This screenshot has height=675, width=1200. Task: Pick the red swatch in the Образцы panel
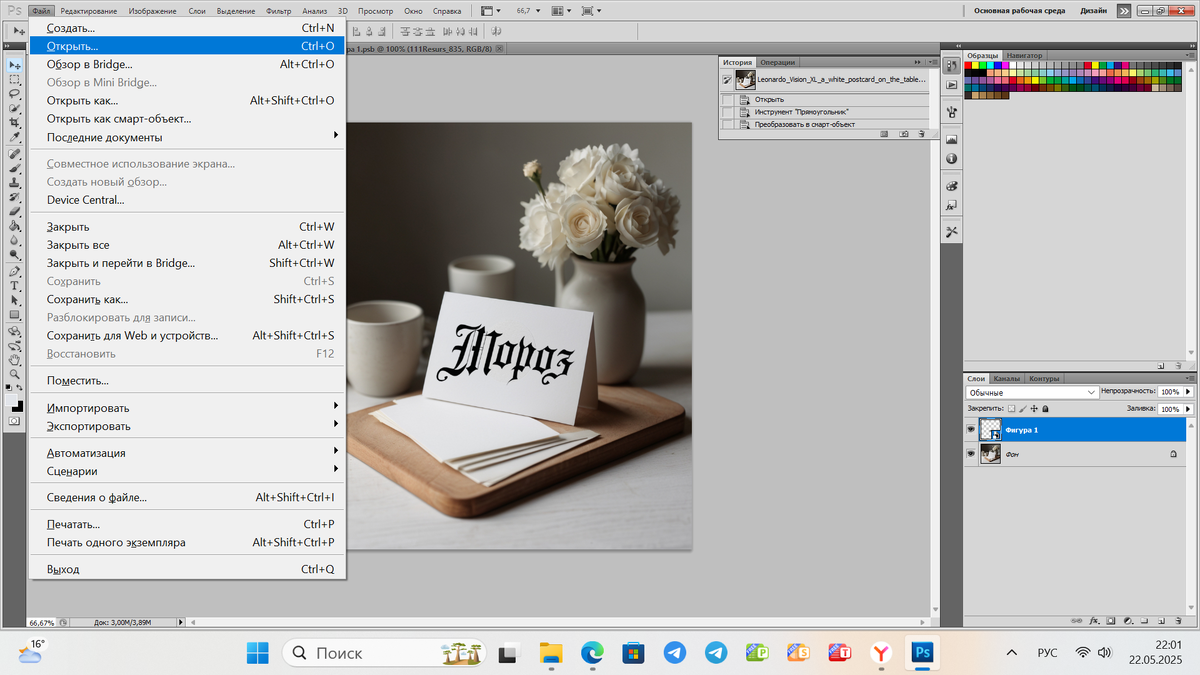tap(969, 67)
